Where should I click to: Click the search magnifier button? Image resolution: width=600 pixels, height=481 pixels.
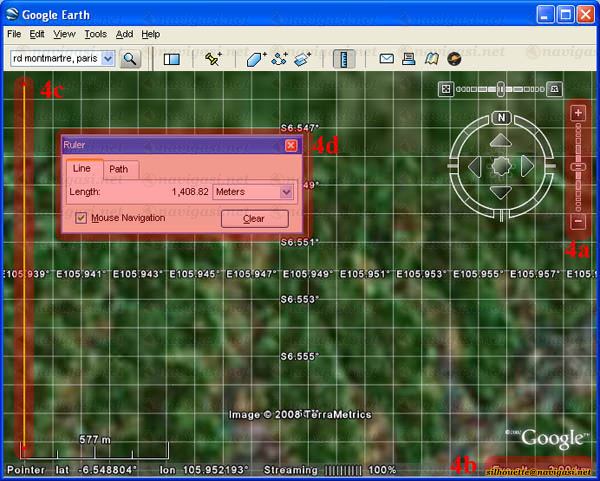(x=130, y=59)
